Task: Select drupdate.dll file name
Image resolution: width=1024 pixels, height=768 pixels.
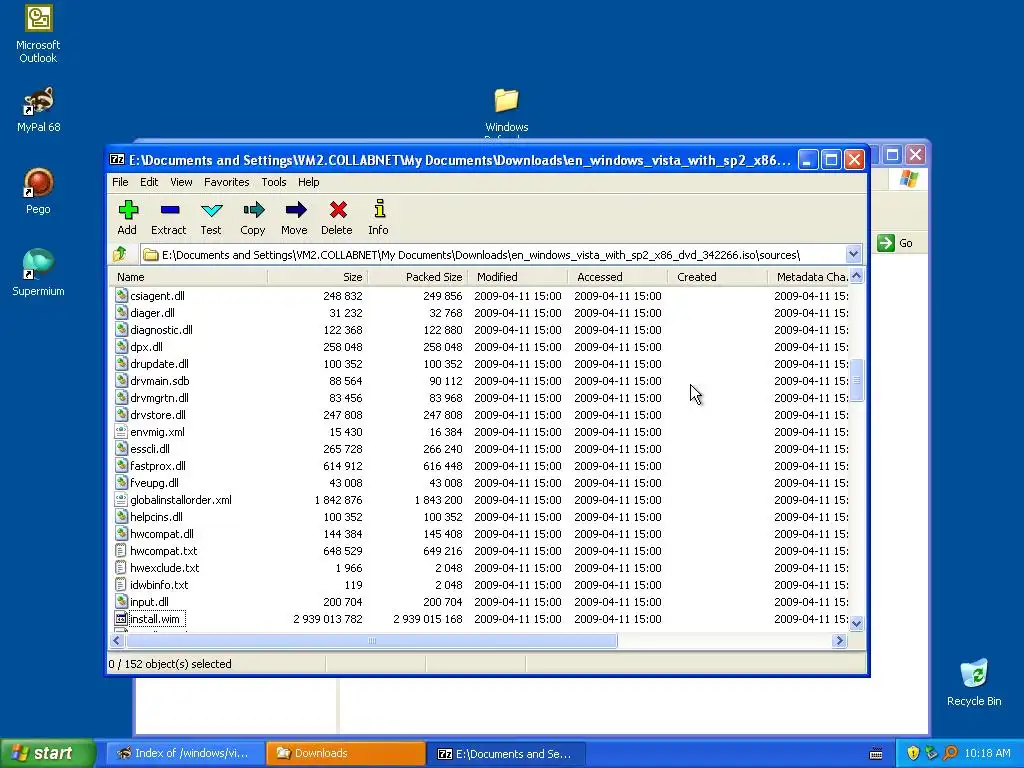Action: 159,364
